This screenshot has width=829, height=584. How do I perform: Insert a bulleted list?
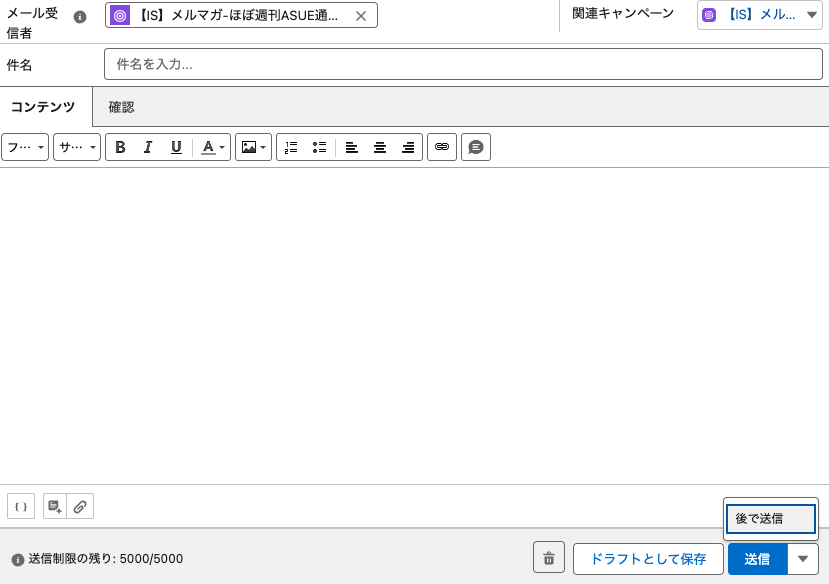319,147
